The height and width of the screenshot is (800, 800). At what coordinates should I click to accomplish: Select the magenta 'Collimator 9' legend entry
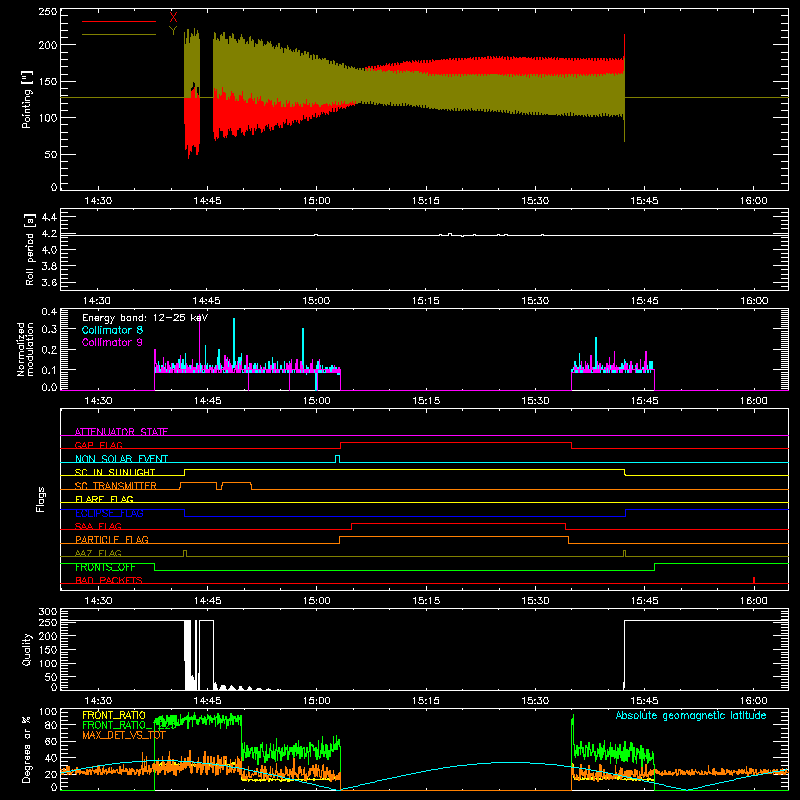(112, 342)
